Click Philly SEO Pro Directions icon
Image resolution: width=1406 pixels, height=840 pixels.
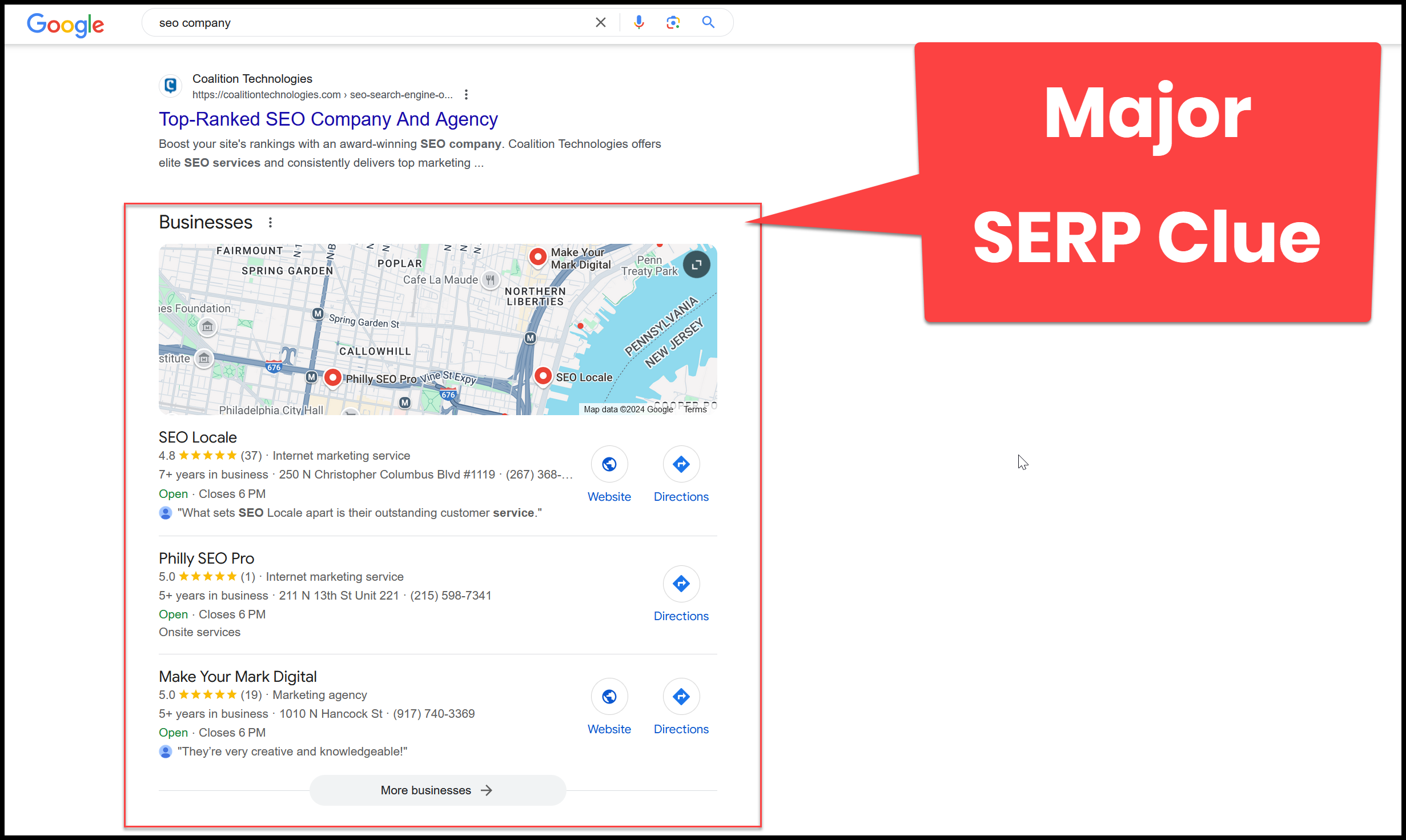(681, 584)
